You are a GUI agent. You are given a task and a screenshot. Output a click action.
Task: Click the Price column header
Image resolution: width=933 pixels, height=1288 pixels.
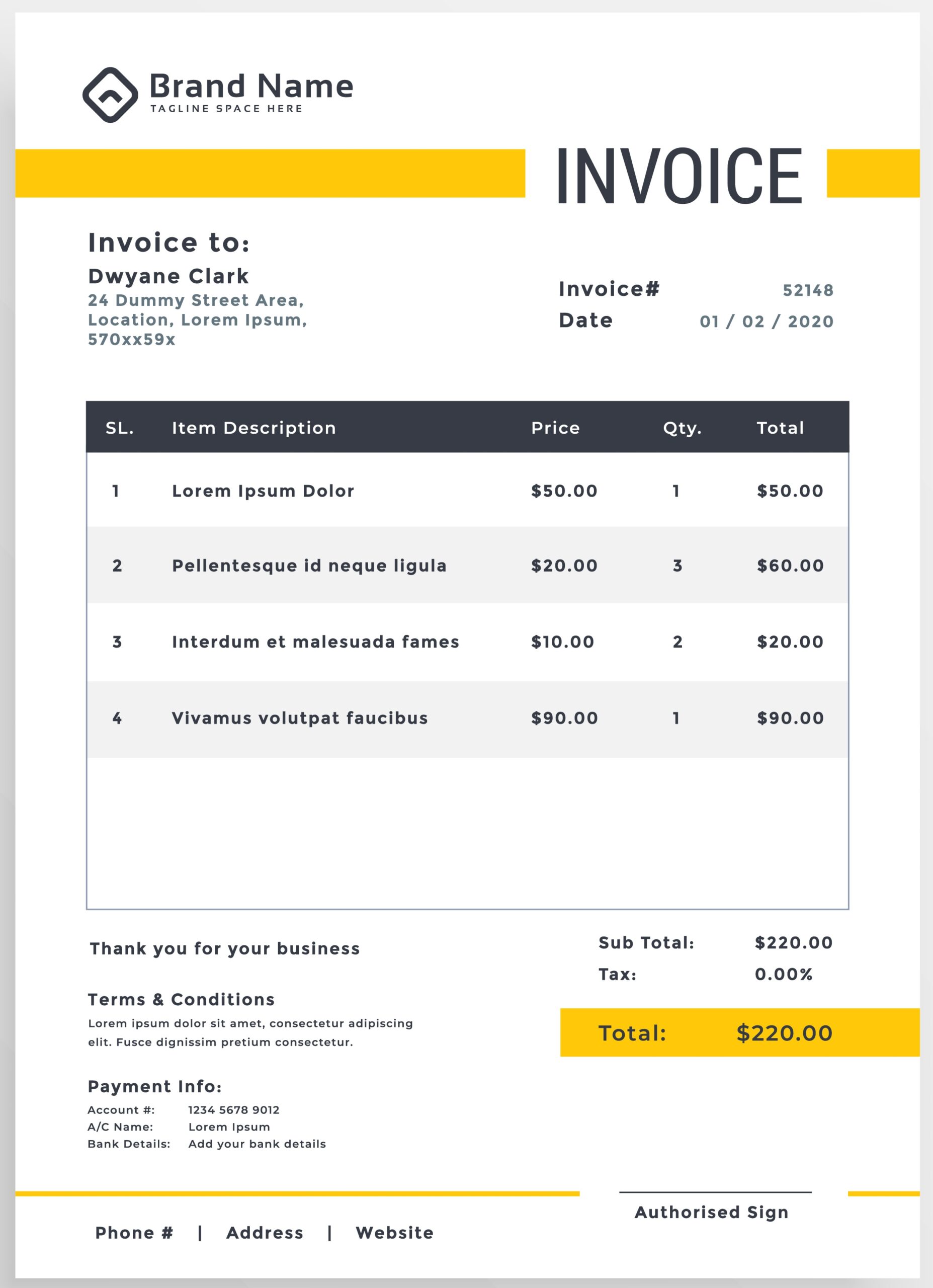point(555,428)
